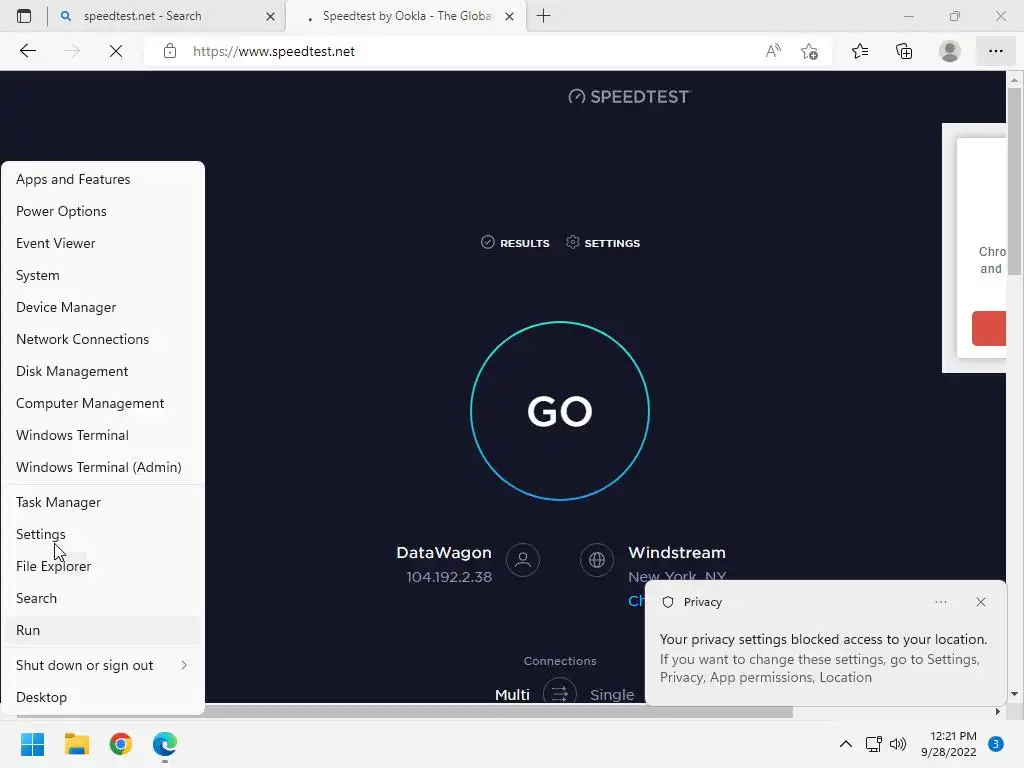Click the user profile icon beside DataWagon
This screenshot has width=1024, height=768.
click(x=522, y=560)
